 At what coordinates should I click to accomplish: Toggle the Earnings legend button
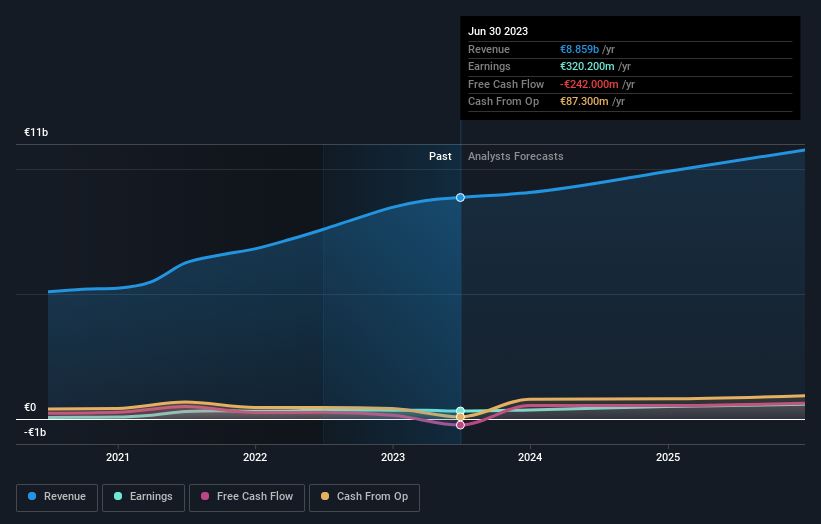click(x=143, y=497)
